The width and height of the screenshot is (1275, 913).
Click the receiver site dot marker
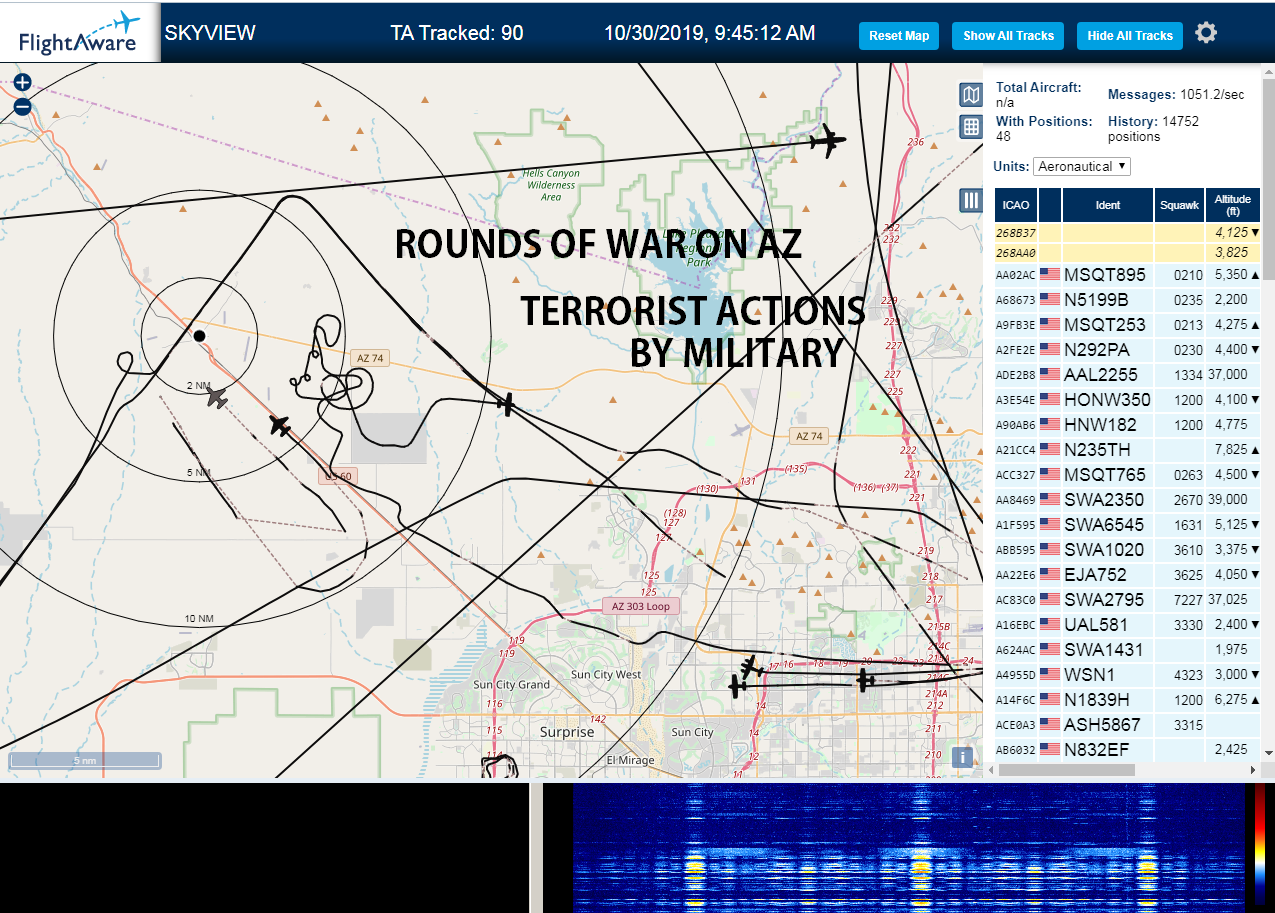[x=199, y=336]
